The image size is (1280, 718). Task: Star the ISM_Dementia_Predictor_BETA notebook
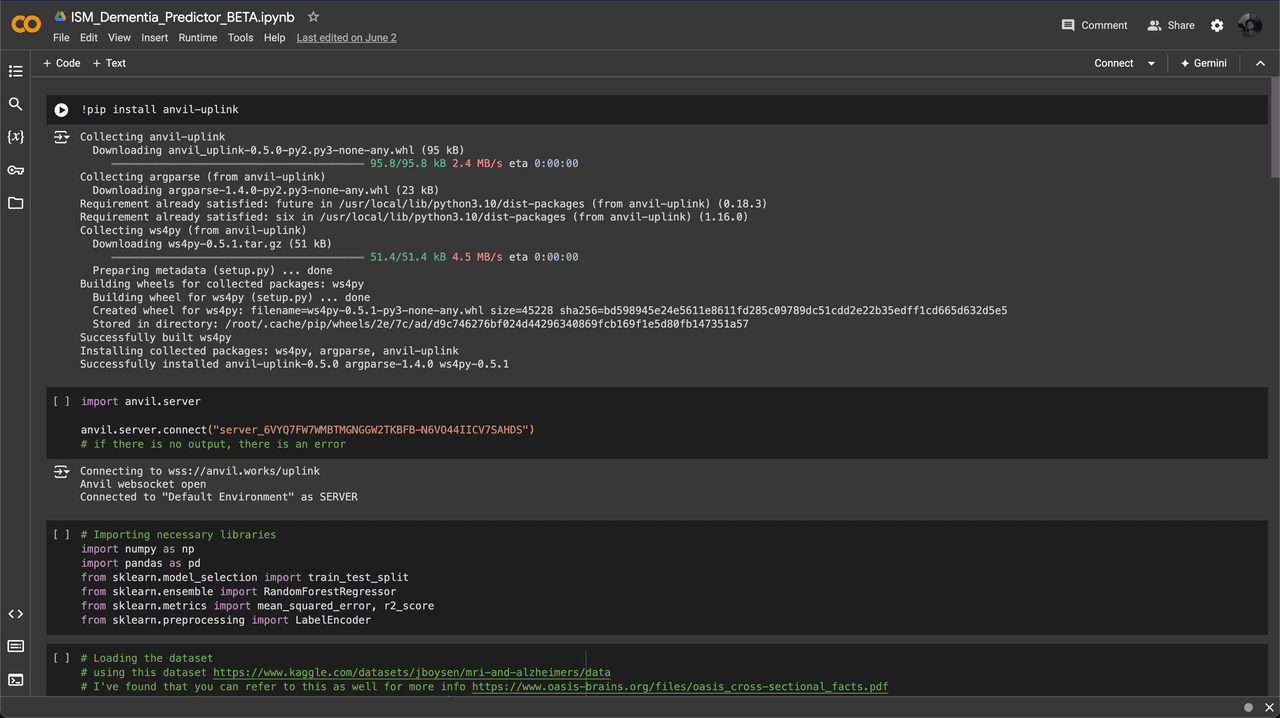[313, 17]
